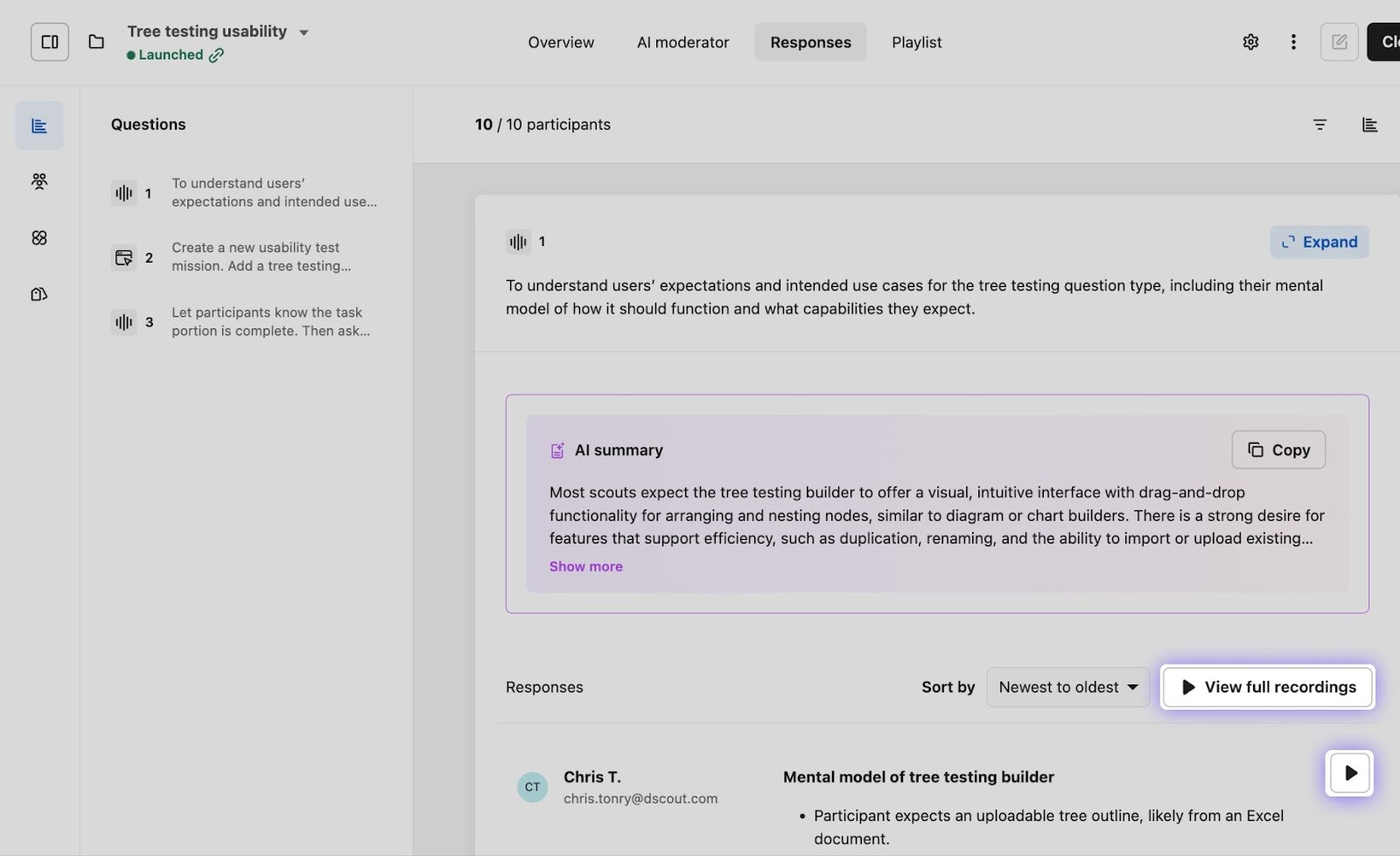Copy the AI summary text
This screenshot has width=1400, height=856.
pos(1277,450)
